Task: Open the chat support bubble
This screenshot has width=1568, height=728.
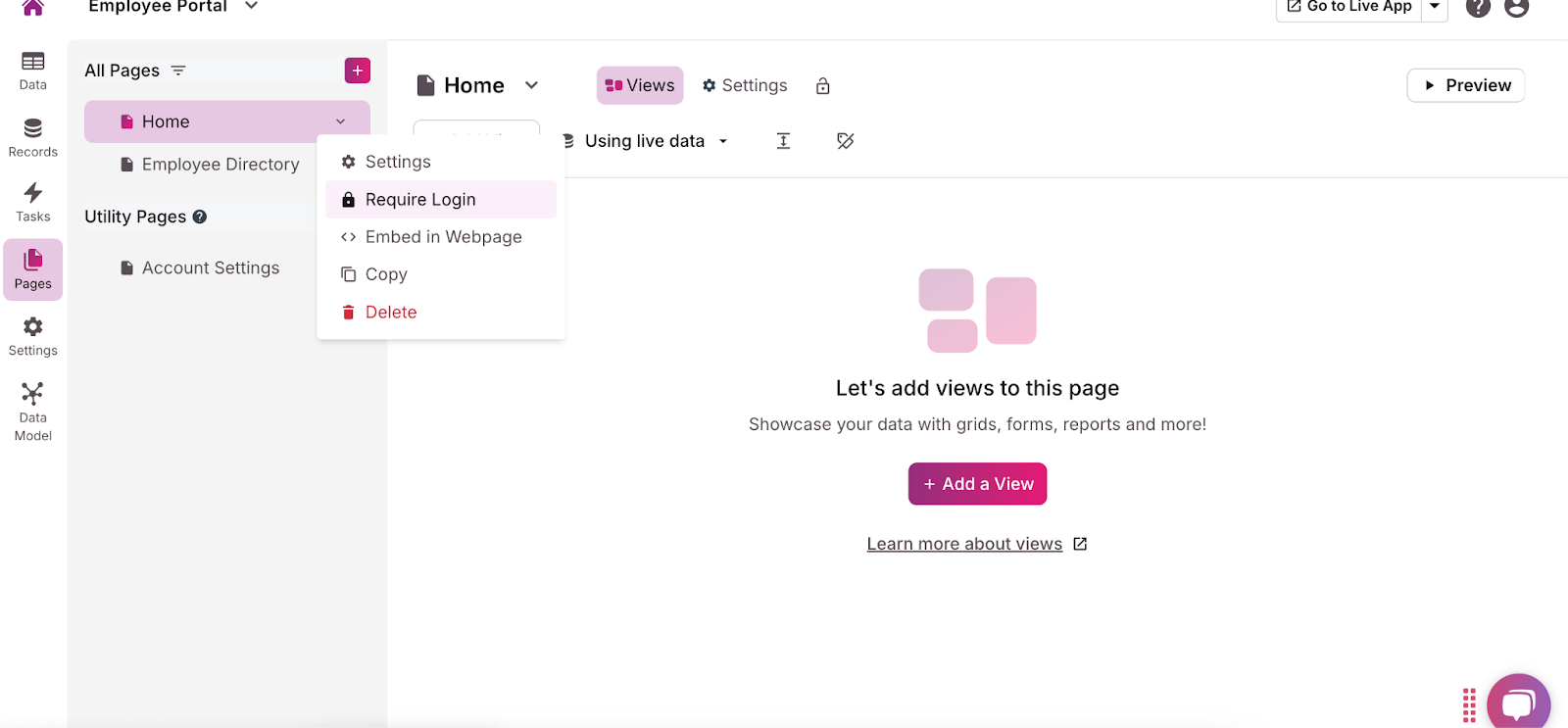Action: [1517, 704]
